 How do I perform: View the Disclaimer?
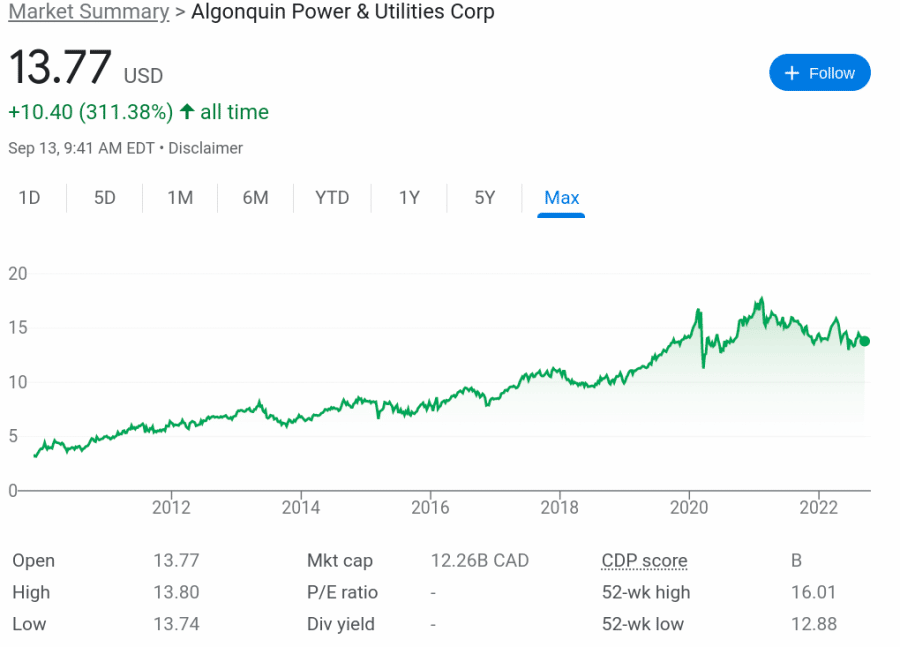205,148
